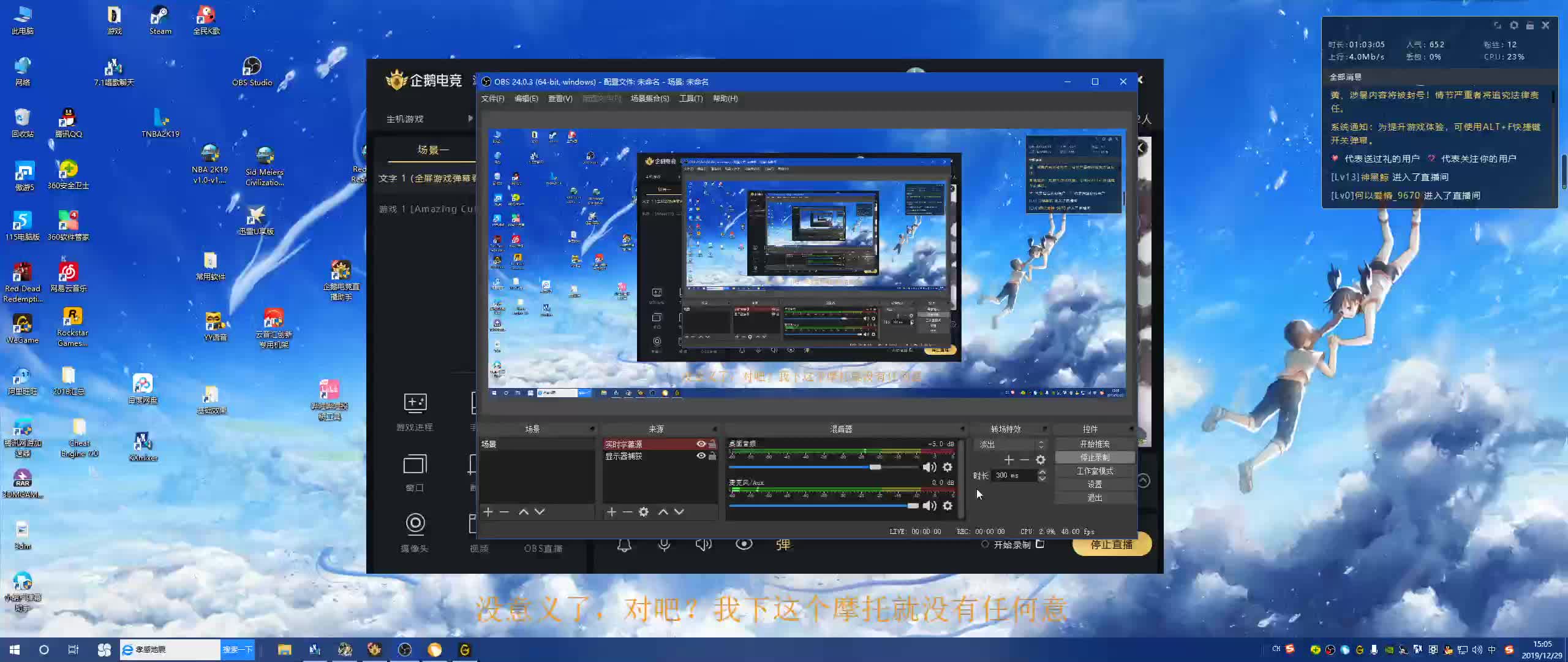This screenshot has height=662, width=1568.
Task: Open source properties gear in 来源 panel
Action: click(644, 512)
